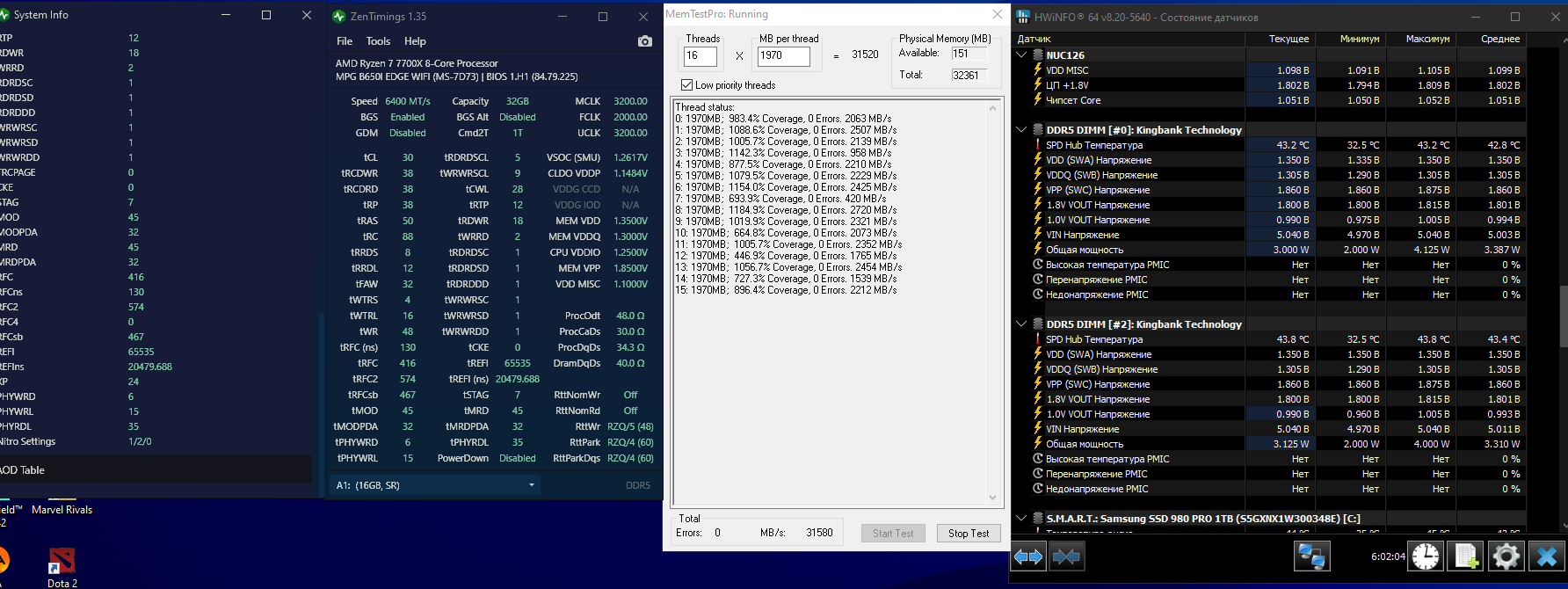Viewport: 1568px width, 589px height.
Task: Click the ZenTimings screenshot camera icon
Action: 644,41
